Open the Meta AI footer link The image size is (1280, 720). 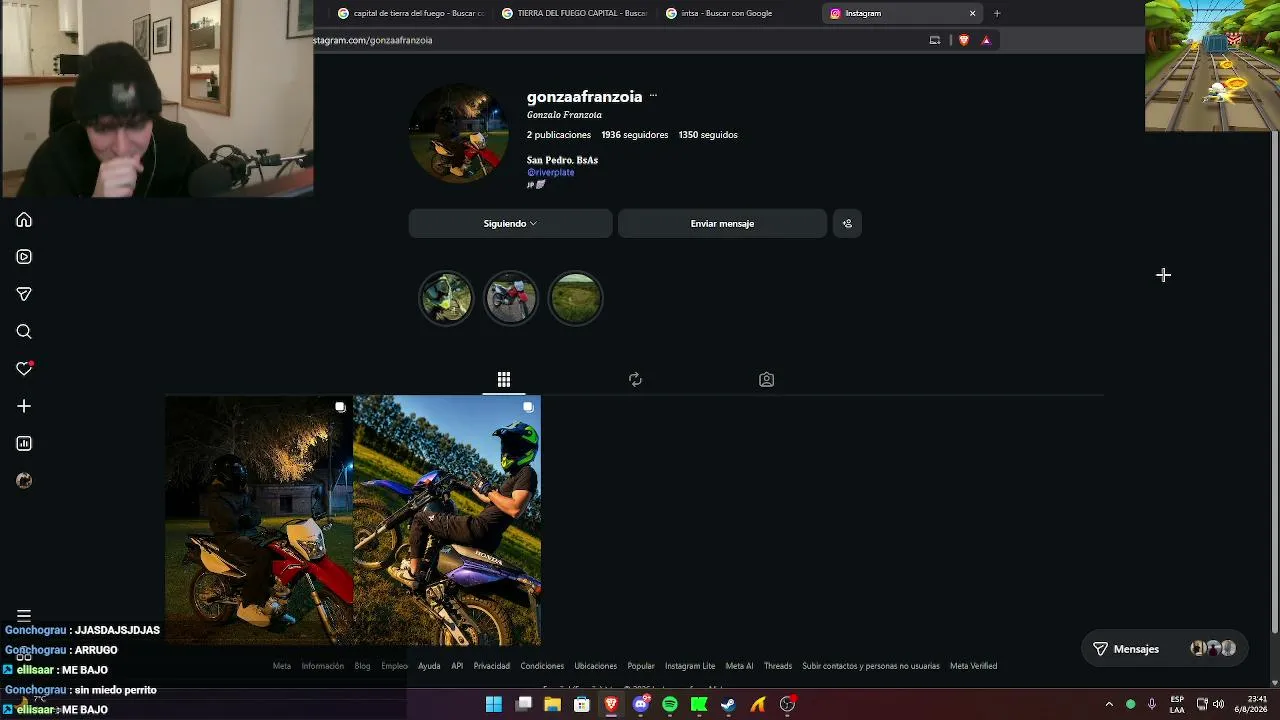[740, 666]
